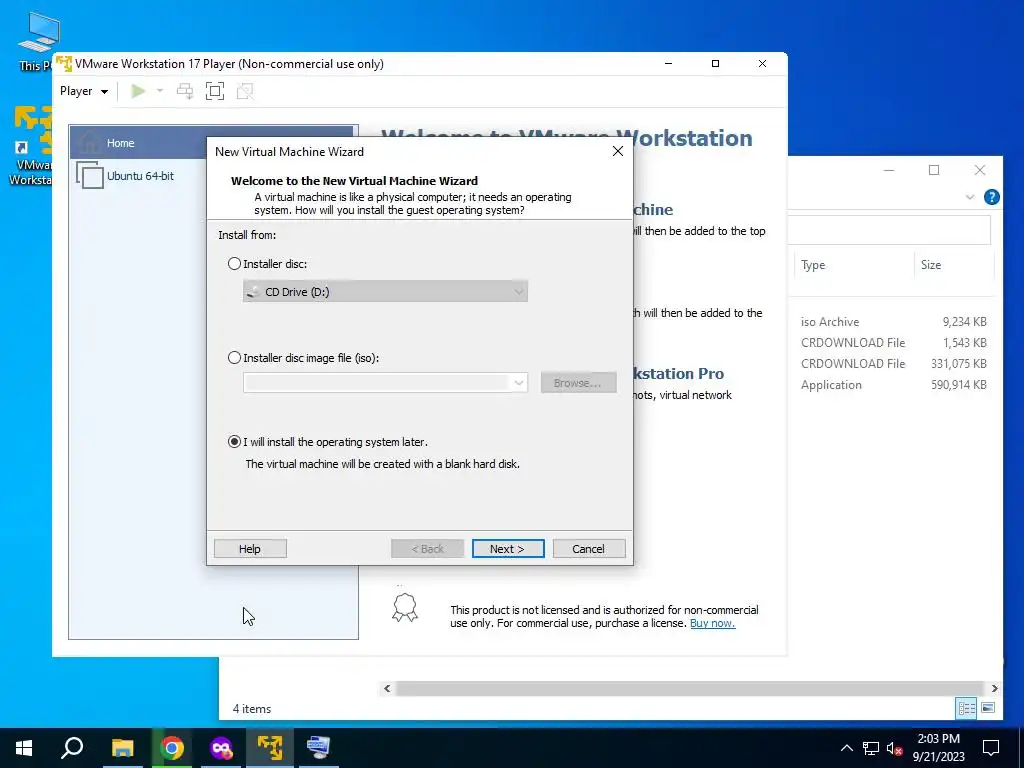Select the Installer disc radio option

pyautogui.click(x=234, y=264)
